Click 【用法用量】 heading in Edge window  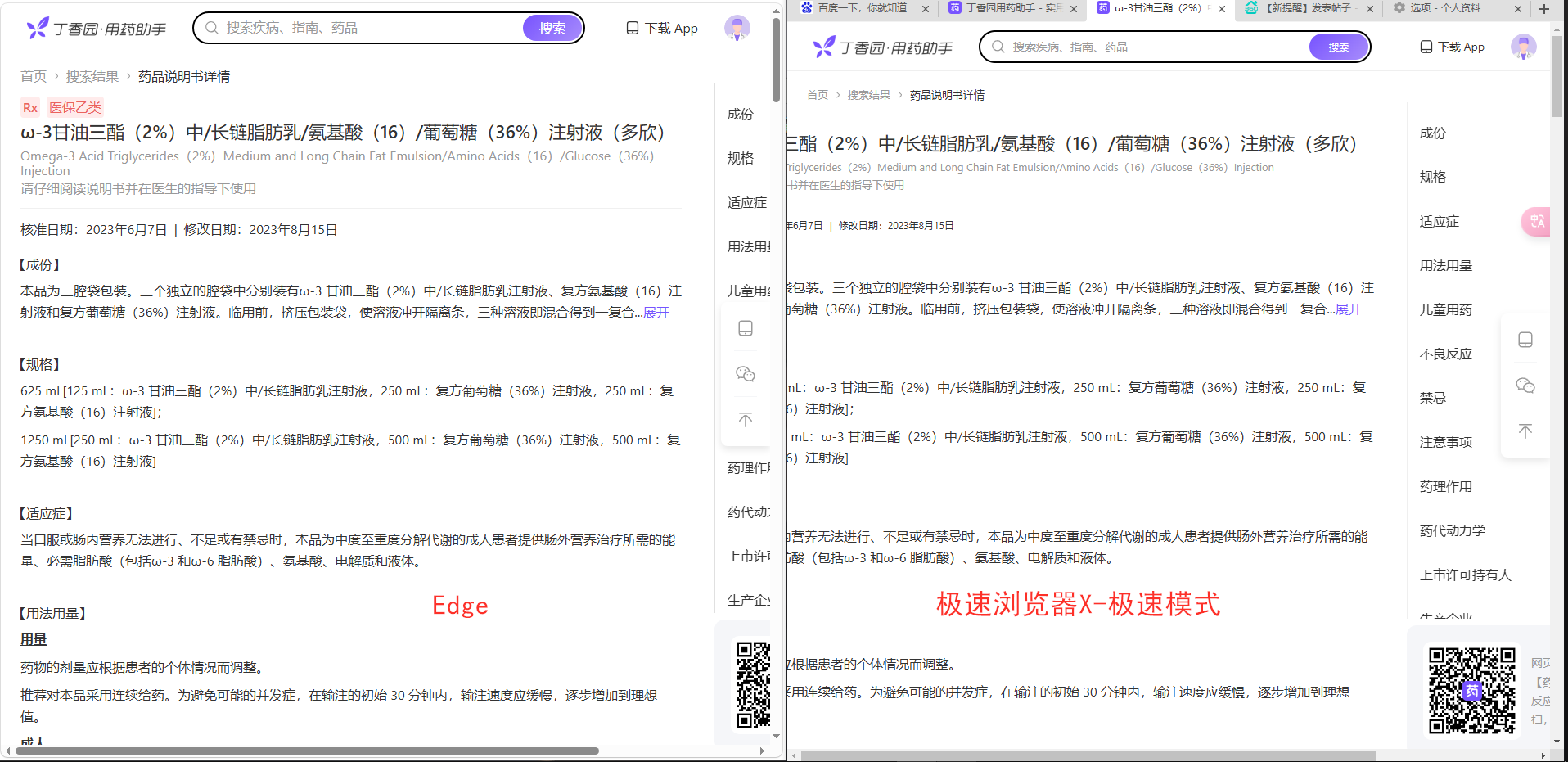(x=53, y=613)
